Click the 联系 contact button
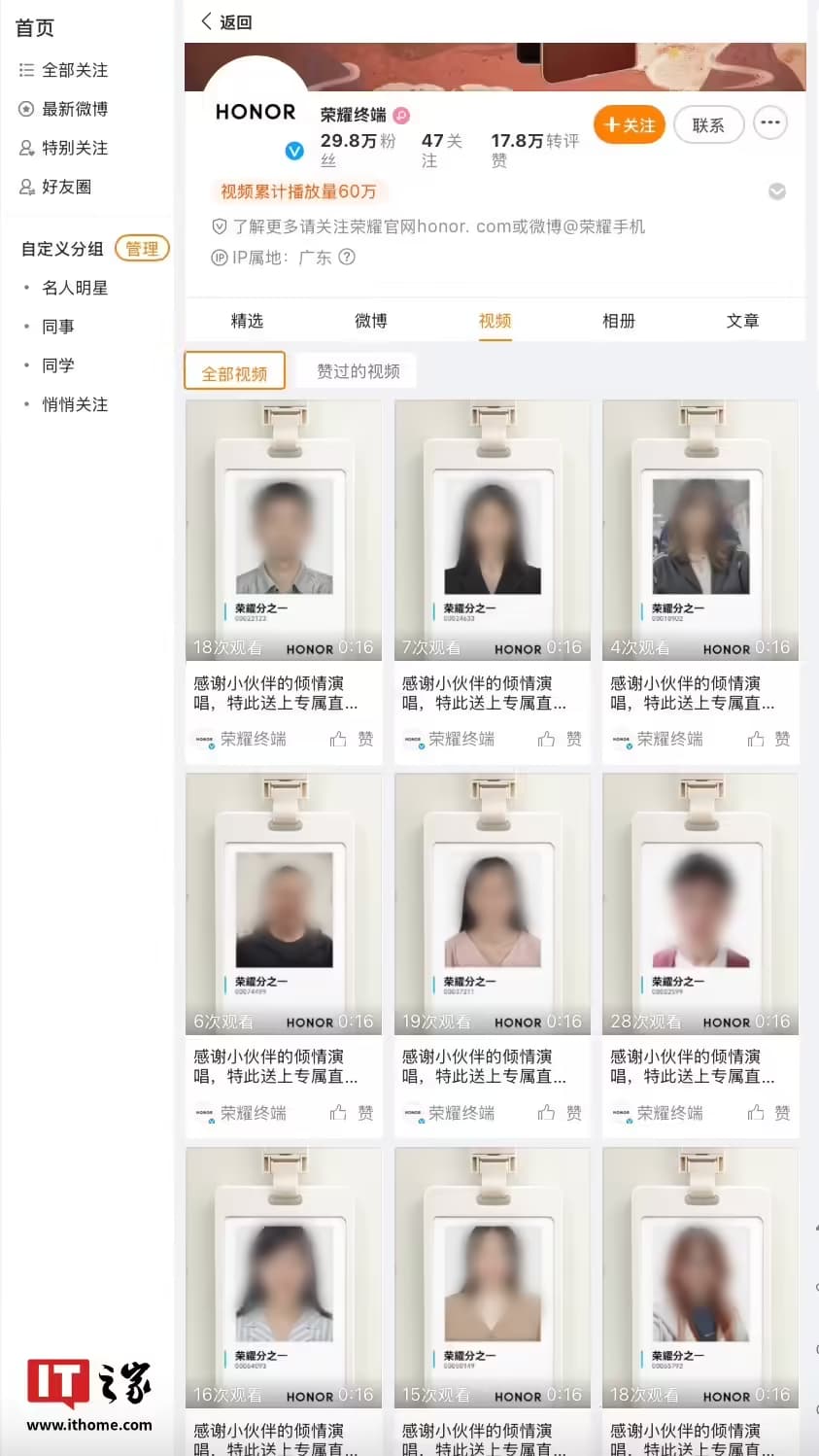This screenshot has height=1456, width=819. (708, 124)
